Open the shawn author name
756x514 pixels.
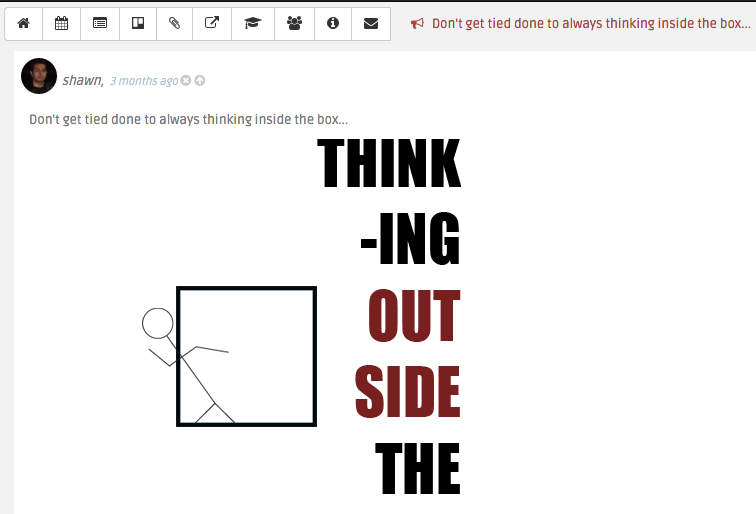pos(83,80)
